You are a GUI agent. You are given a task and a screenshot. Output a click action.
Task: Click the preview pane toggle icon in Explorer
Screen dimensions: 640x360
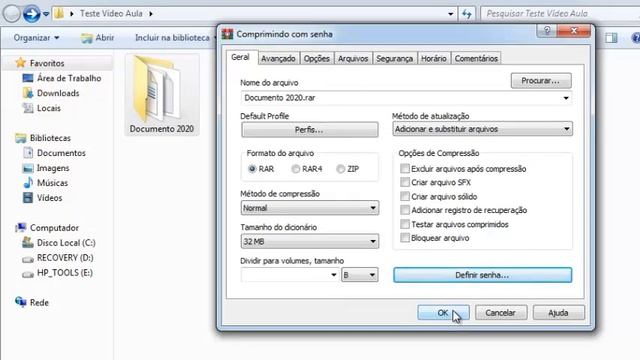611,38
